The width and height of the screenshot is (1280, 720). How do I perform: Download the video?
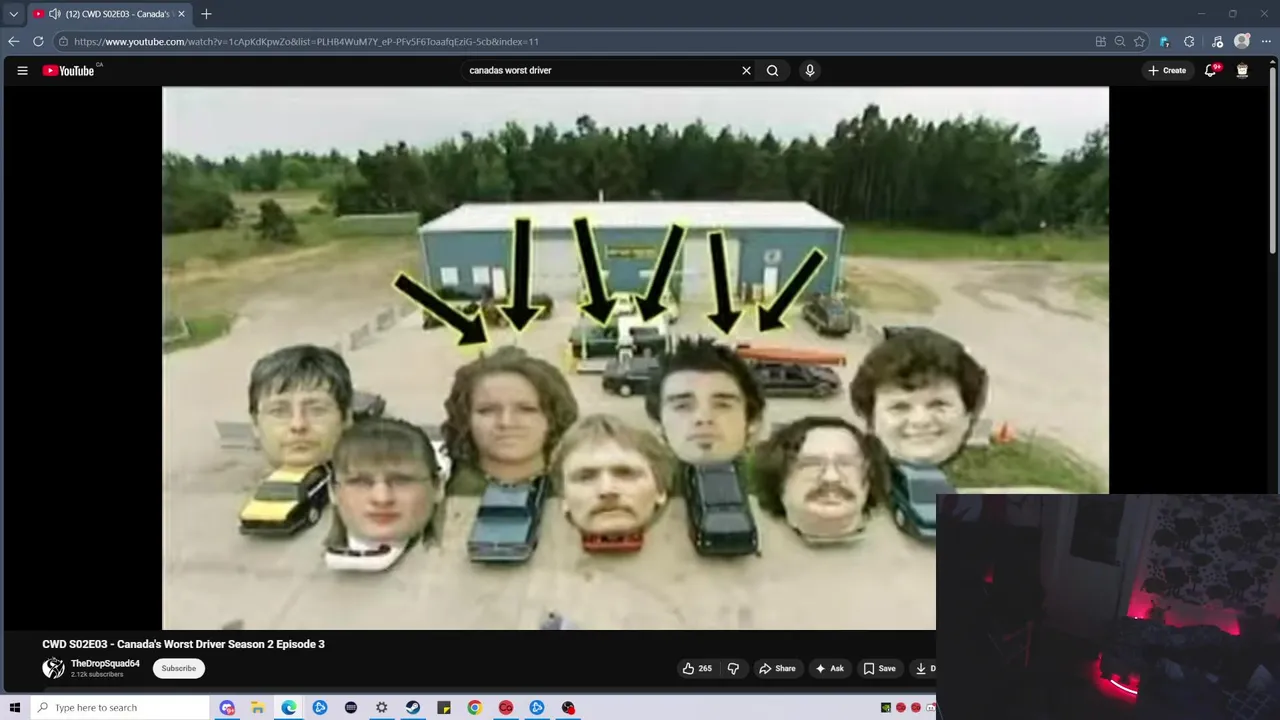click(x=924, y=668)
